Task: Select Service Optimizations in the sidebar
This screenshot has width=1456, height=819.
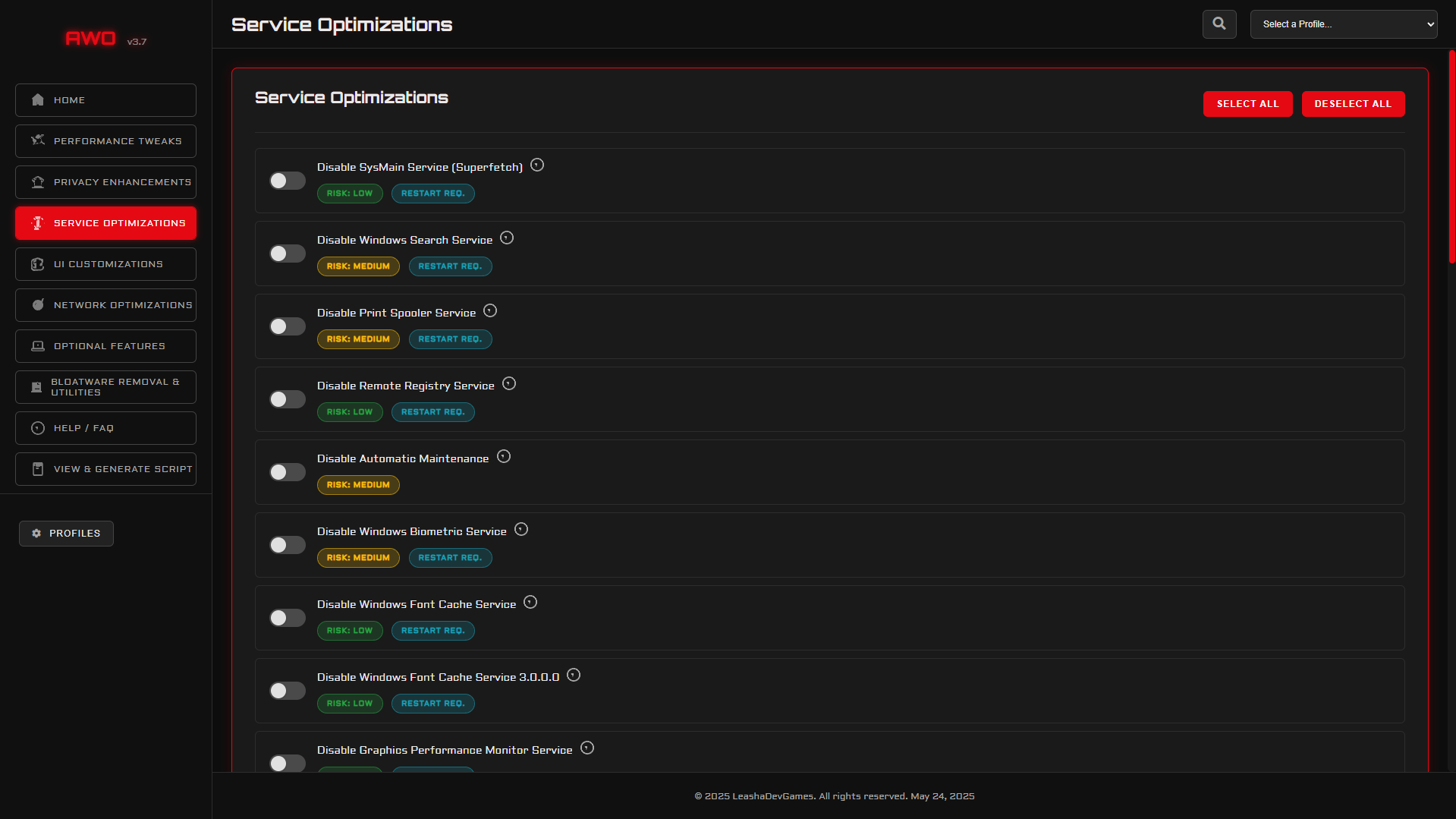Action: click(x=105, y=223)
